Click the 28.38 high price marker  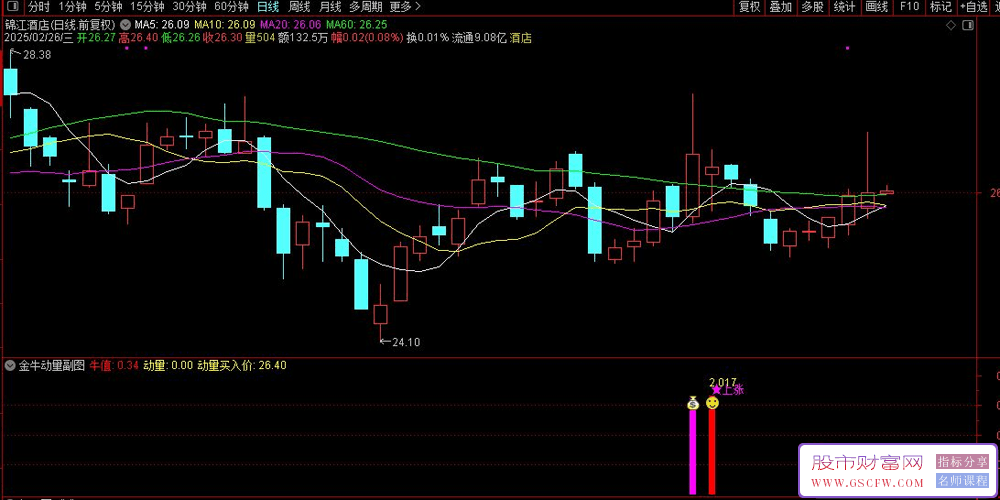click(36, 55)
